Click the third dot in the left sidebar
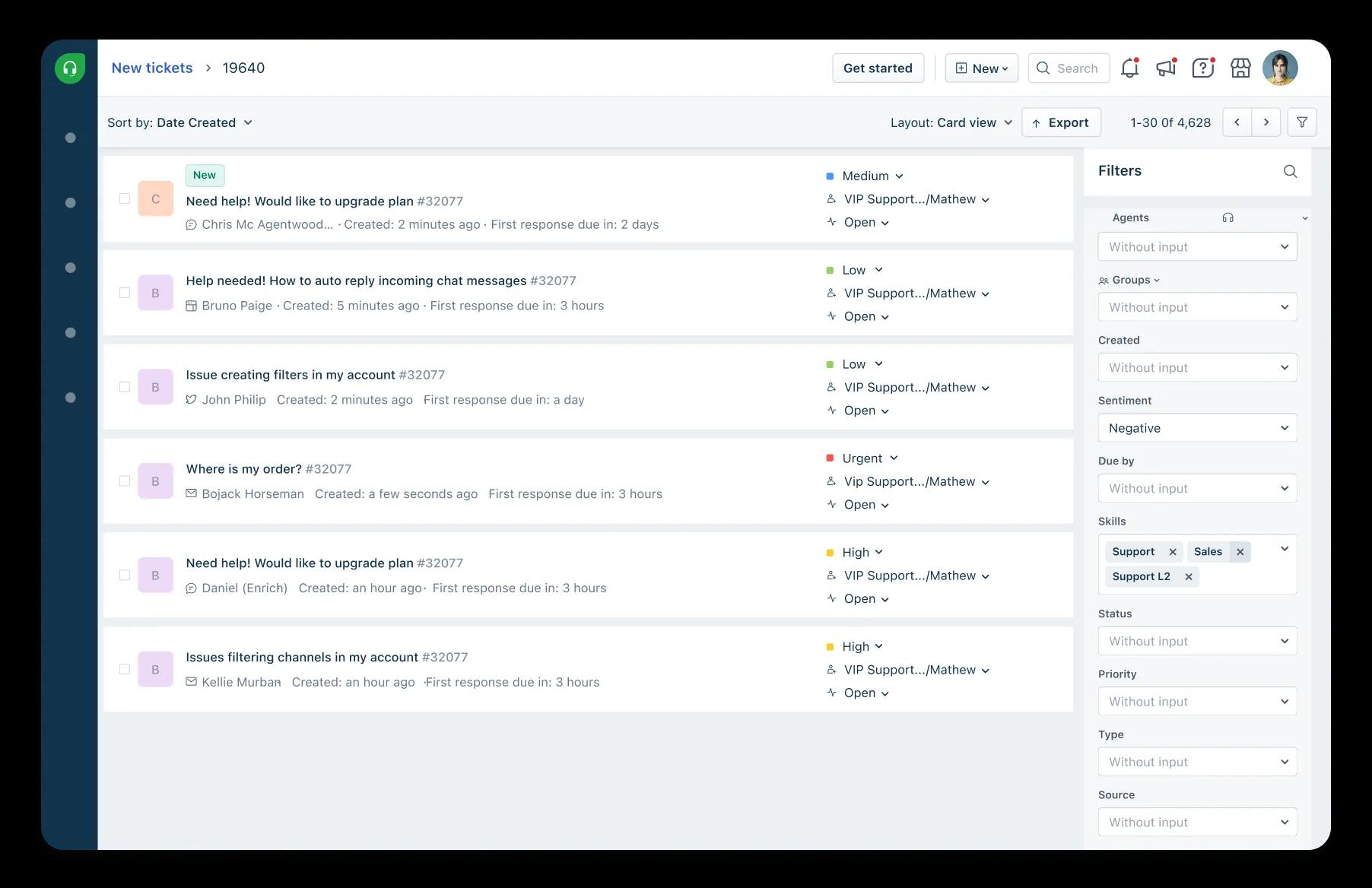Image resolution: width=1372 pixels, height=888 pixels. (x=71, y=268)
